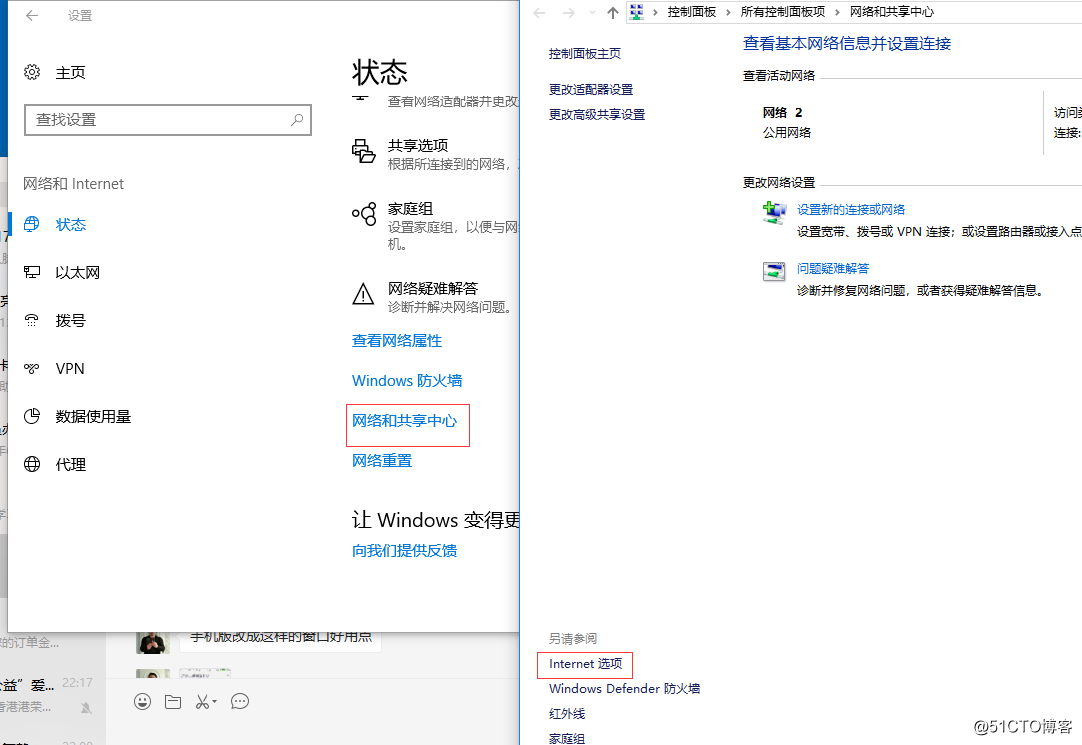Click 所有控制面板项 breadcrumb

point(783,12)
